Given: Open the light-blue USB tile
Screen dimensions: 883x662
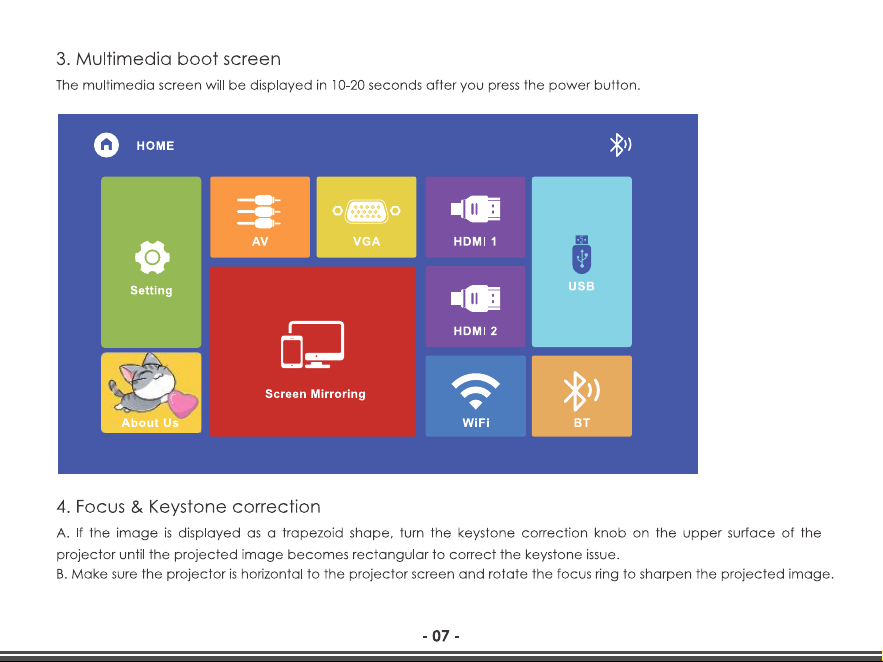Looking at the screenshot, I should pyautogui.click(x=582, y=262).
